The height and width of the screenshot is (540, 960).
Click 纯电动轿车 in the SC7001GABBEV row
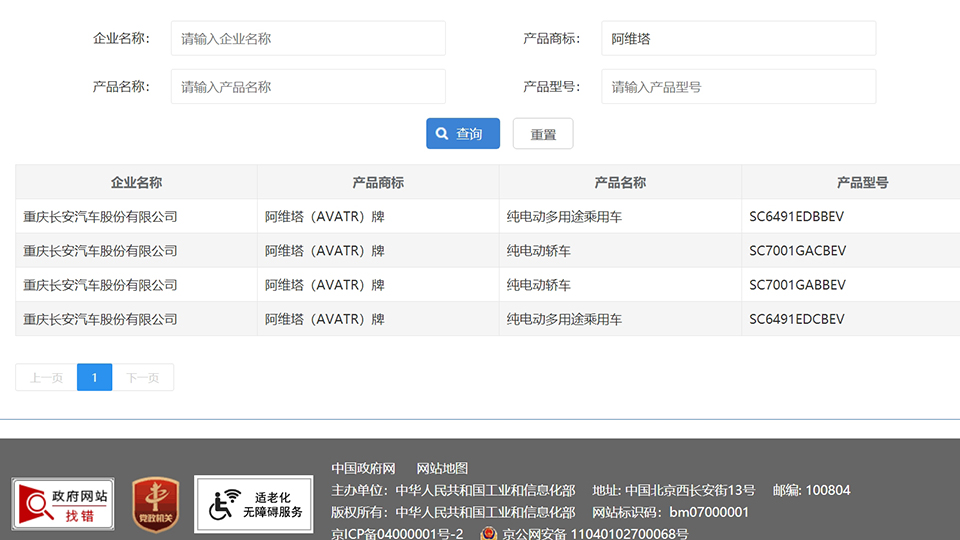(x=538, y=285)
